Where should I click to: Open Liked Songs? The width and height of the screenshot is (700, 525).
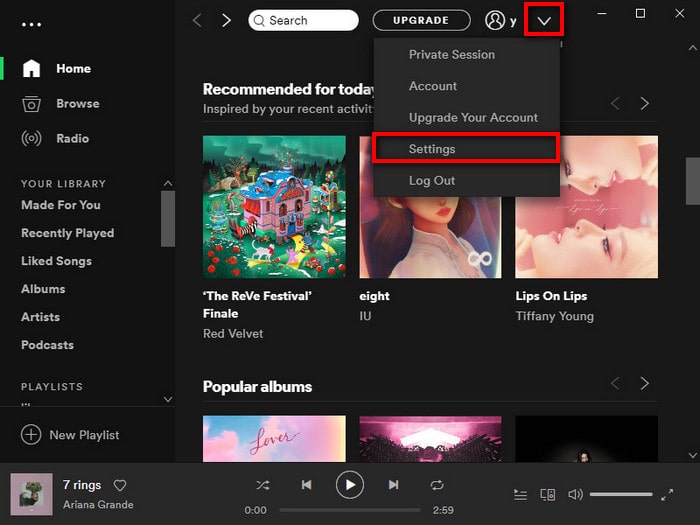coord(56,261)
